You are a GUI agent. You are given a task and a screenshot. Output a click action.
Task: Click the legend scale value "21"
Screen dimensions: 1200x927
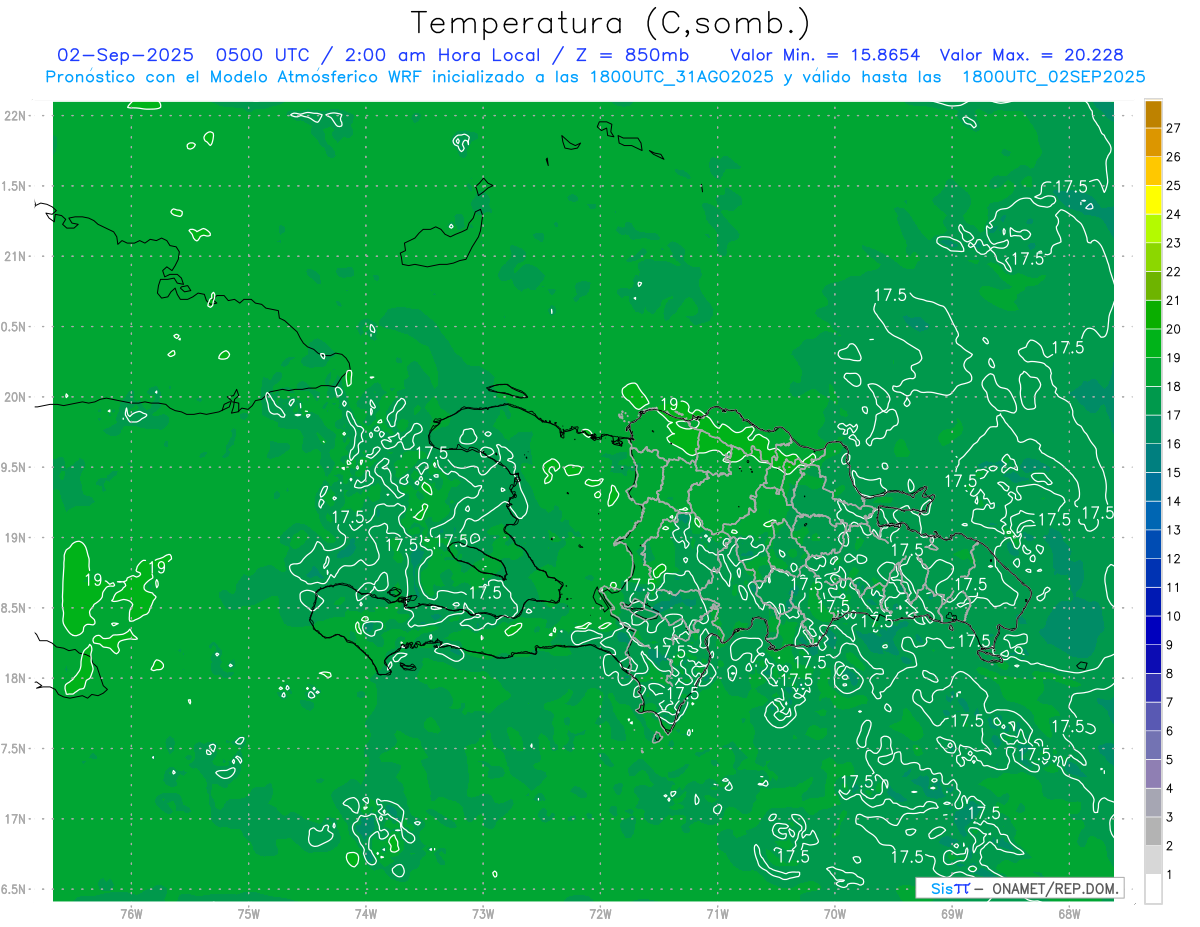click(x=1174, y=300)
